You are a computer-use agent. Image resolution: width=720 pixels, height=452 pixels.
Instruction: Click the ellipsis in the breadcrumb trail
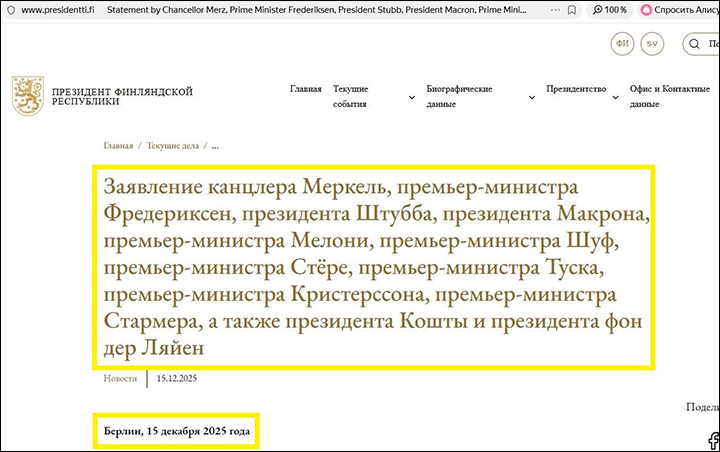pyautogui.click(x=215, y=145)
